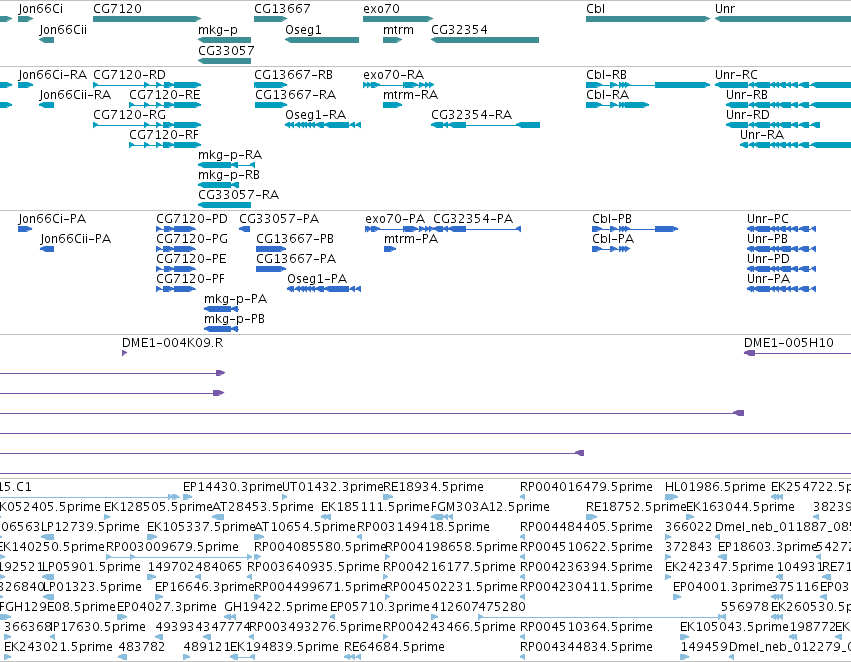This screenshot has height=662, width=851.
Task: Select EST RE18752.5prime
Action: tap(636, 507)
